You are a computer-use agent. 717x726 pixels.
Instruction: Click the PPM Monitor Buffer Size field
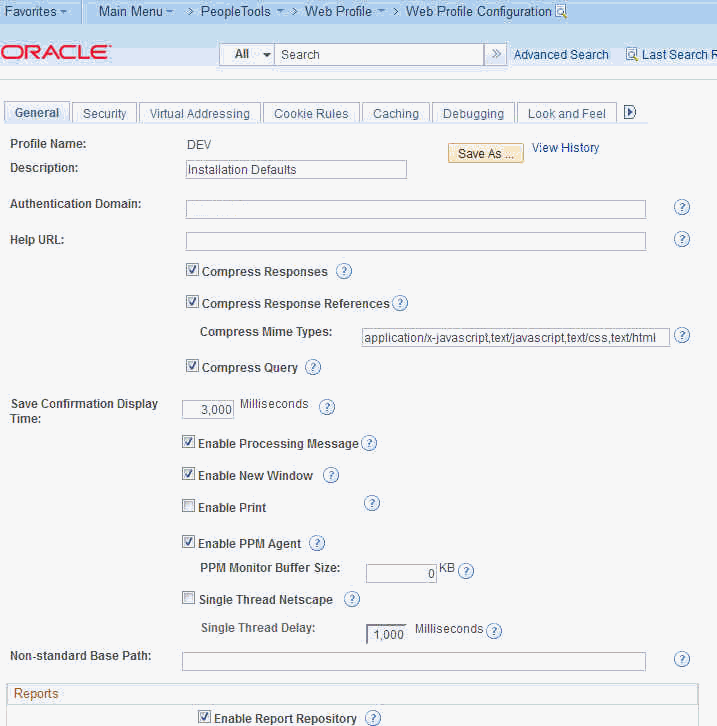(401, 573)
